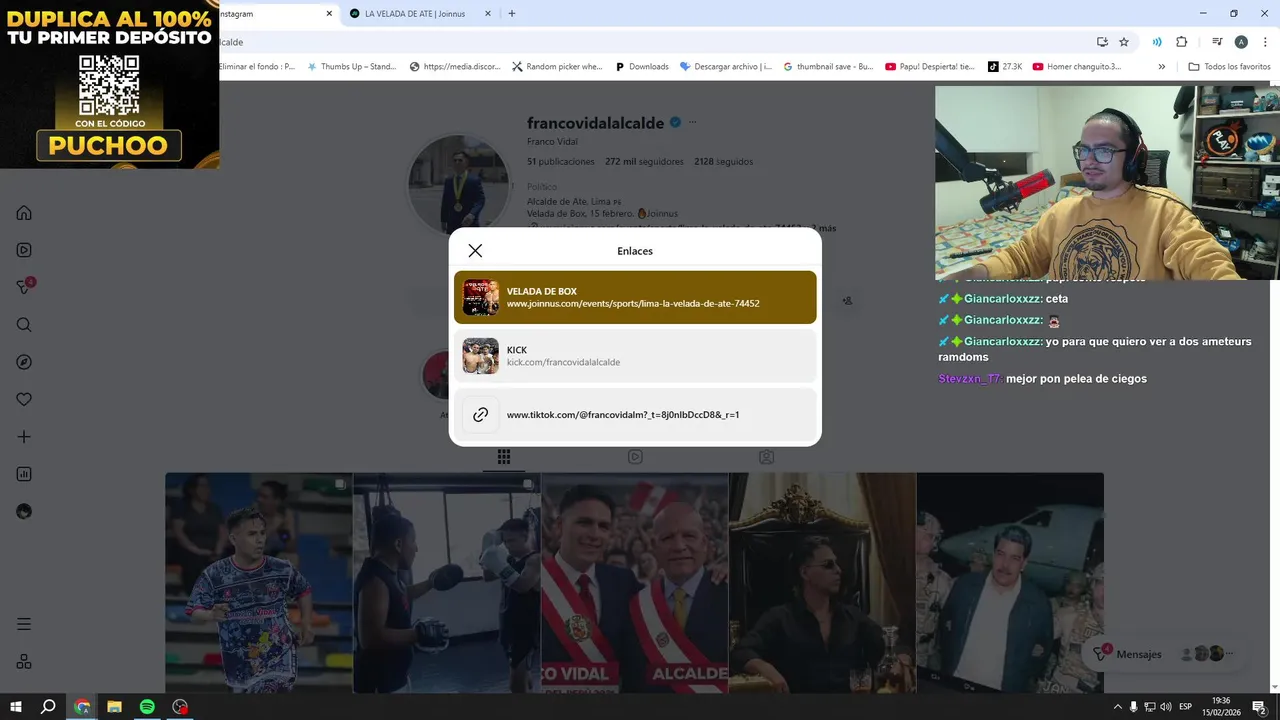Open profile picture of francovidalalcalde
Image resolution: width=1280 pixels, height=720 pixels.
[458, 185]
